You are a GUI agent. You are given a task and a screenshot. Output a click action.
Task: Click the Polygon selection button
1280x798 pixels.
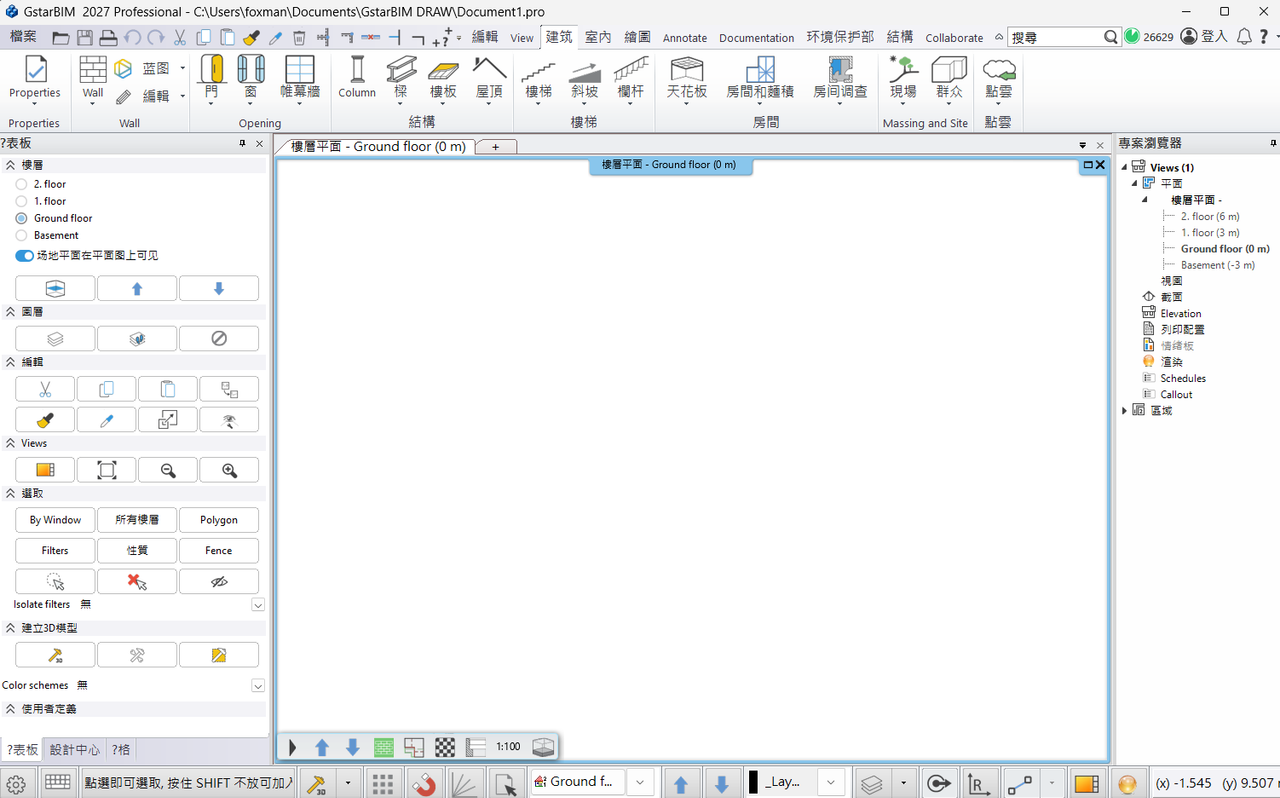tap(219, 520)
